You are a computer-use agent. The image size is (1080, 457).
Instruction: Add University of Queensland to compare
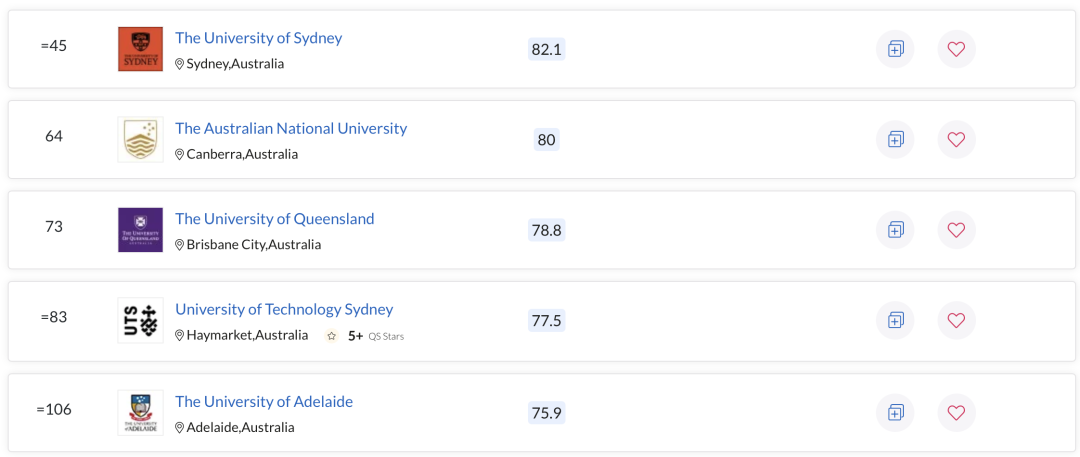point(895,230)
